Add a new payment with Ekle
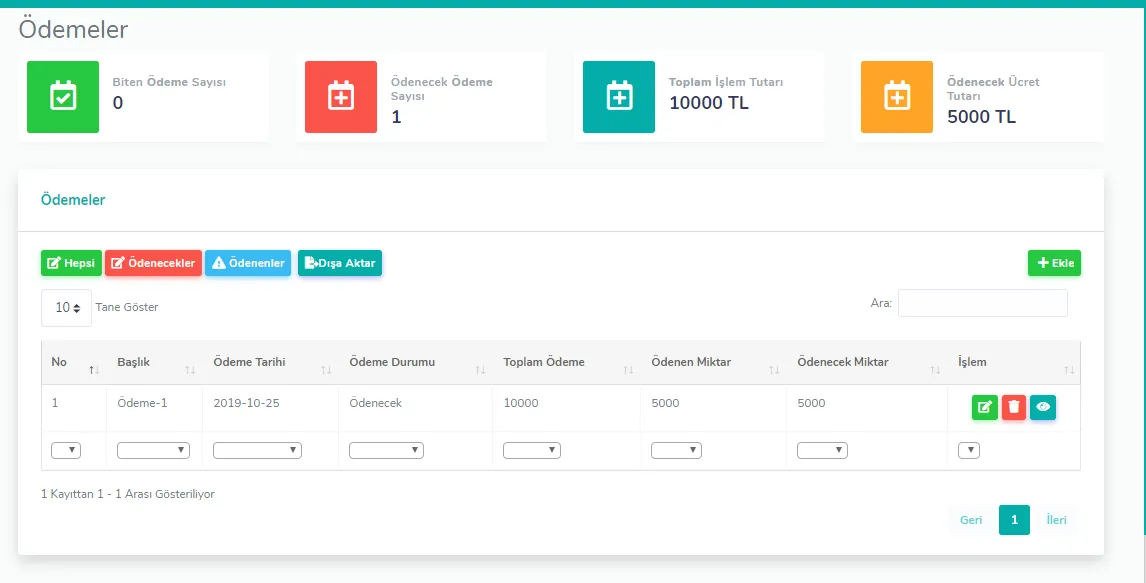Image resolution: width=1146 pixels, height=583 pixels. pos(1055,263)
